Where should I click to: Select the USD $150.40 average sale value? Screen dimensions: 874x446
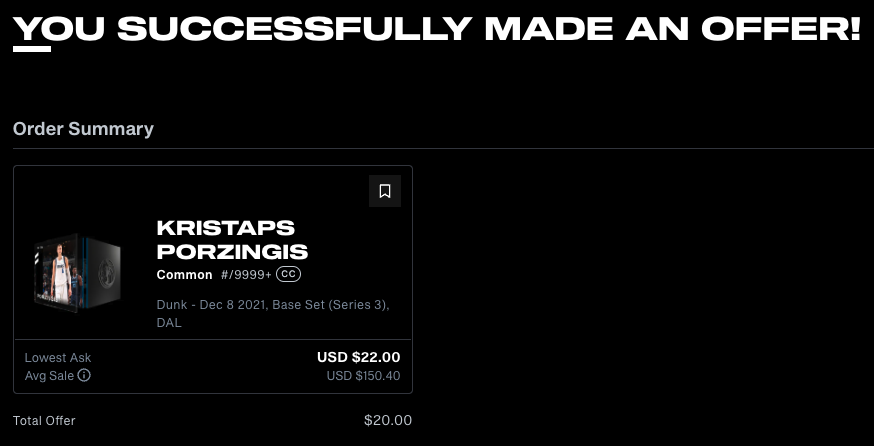363,376
